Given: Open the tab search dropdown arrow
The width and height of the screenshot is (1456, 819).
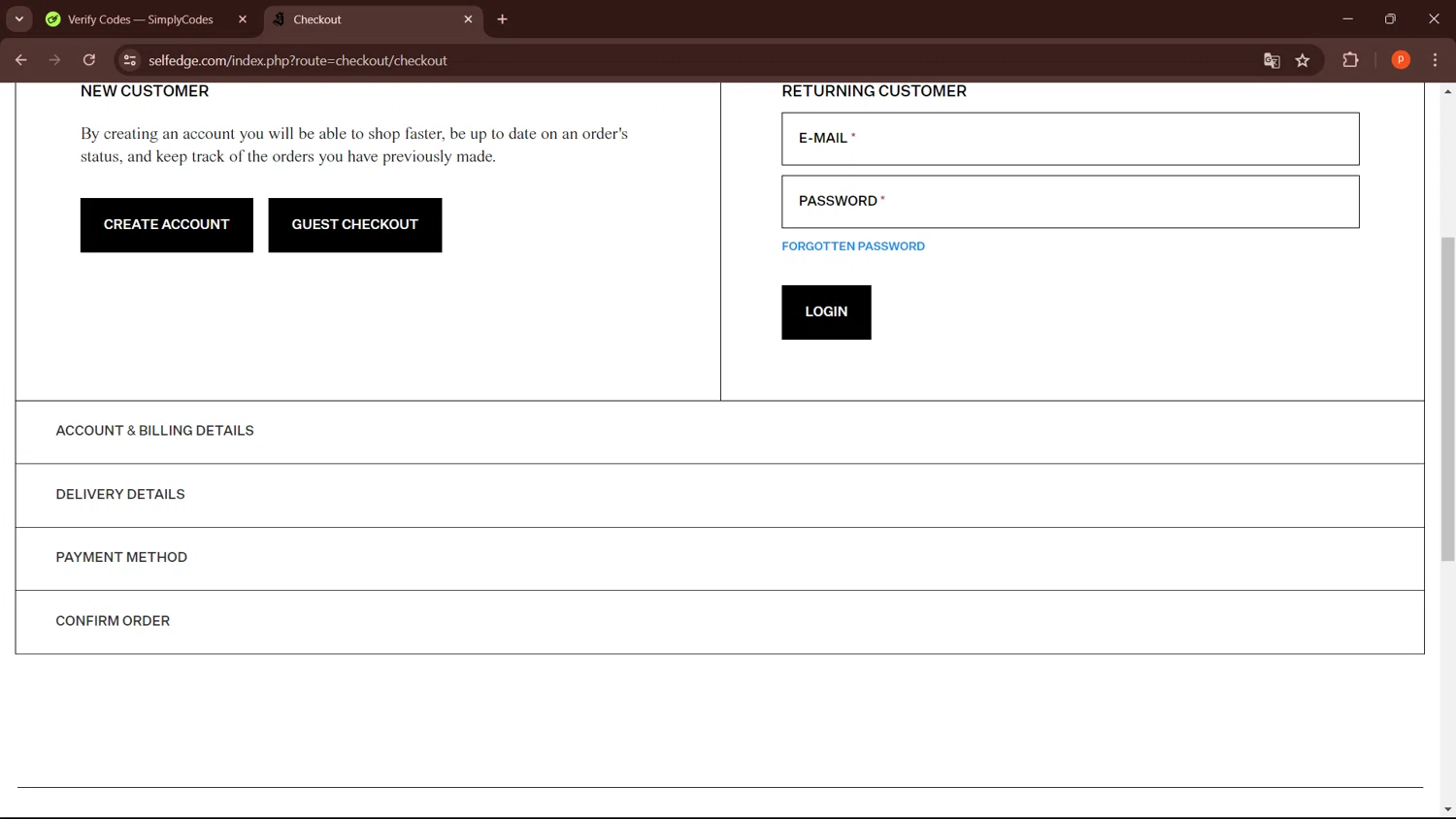Looking at the screenshot, I should [19, 19].
